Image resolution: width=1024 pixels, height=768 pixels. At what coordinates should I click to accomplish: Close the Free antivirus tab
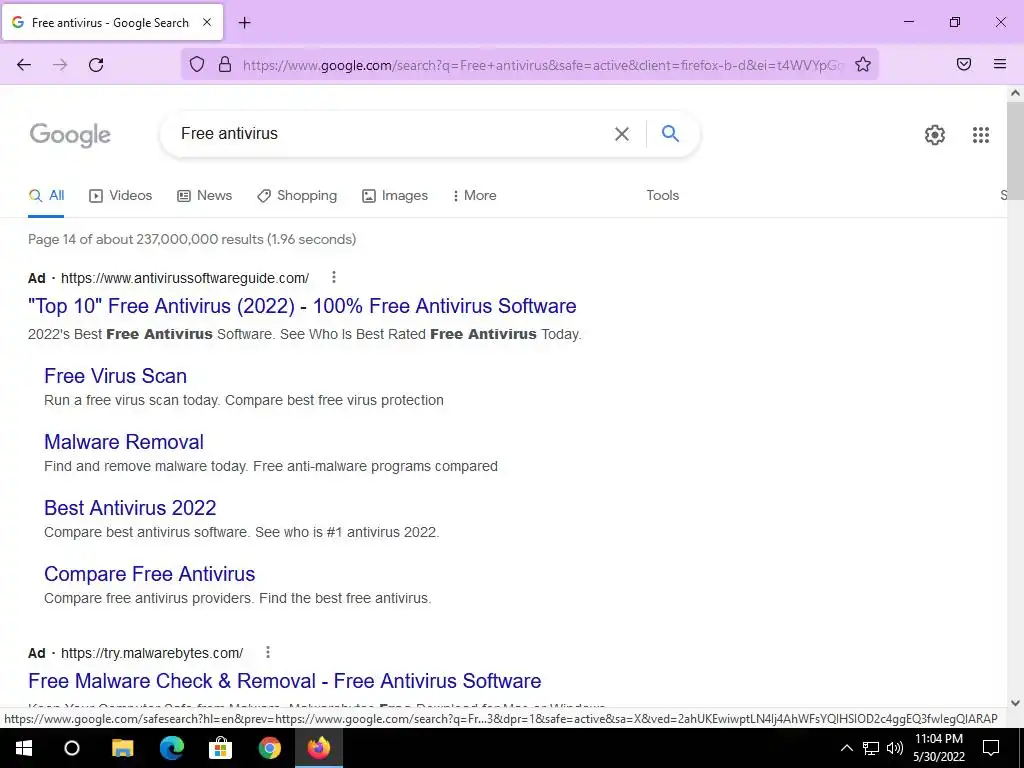pyautogui.click(x=207, y=22)
